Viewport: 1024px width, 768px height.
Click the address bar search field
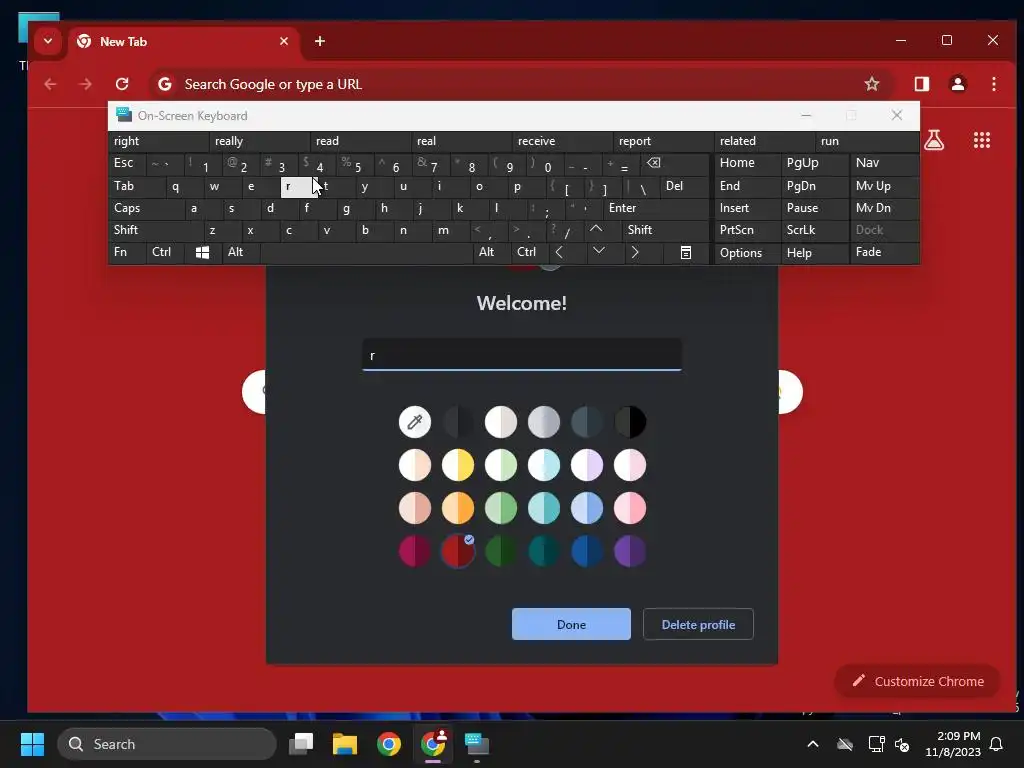(519, 84)
